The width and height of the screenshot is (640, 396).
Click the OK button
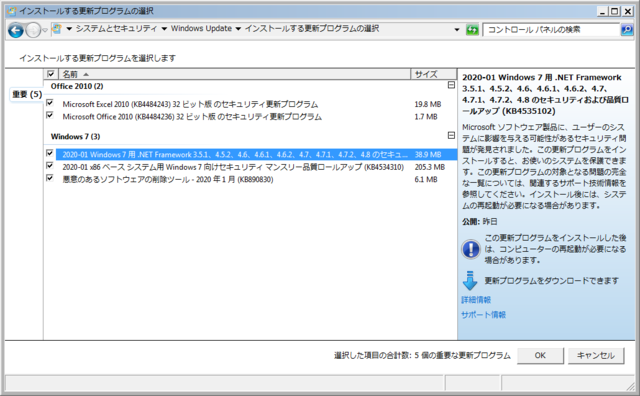540,356
